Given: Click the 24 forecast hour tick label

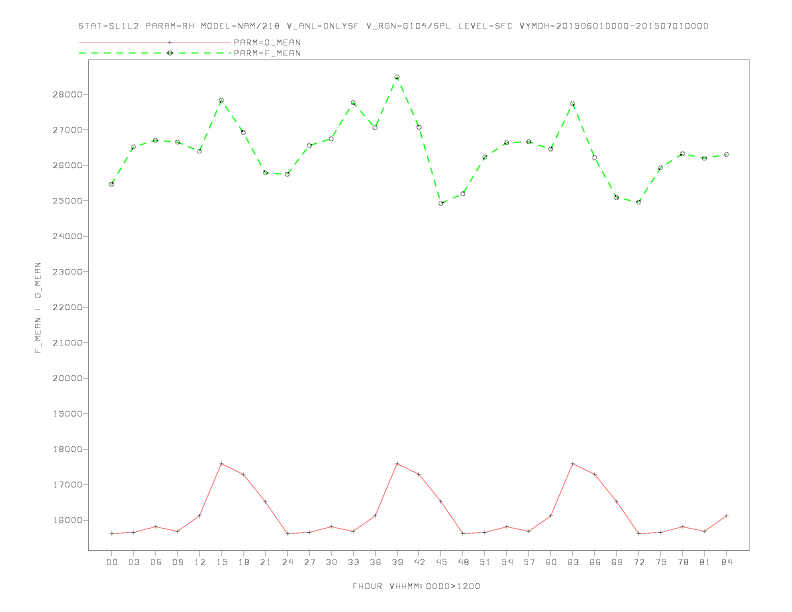Looking at the screenshot, I should point(287,562).
